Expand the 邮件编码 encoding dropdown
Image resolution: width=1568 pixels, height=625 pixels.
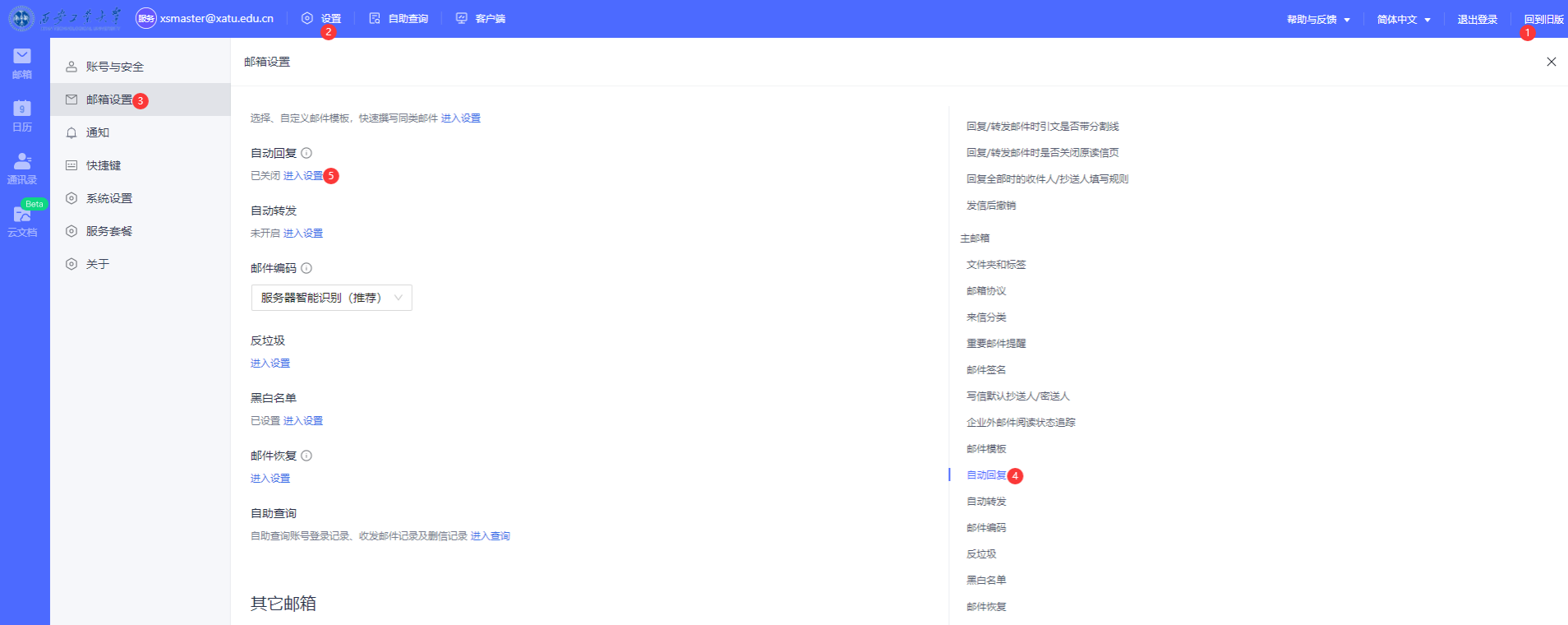click(331, 298)
